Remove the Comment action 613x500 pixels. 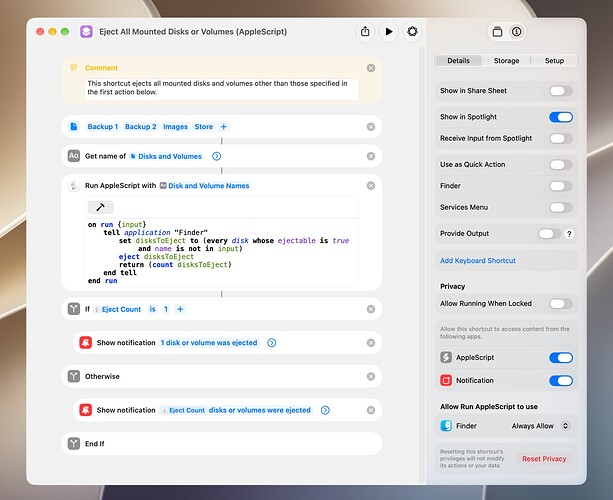(x=371, y=68)
